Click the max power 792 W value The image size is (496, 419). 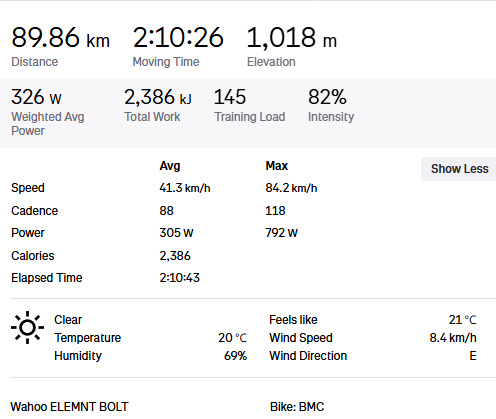(281, 233)
